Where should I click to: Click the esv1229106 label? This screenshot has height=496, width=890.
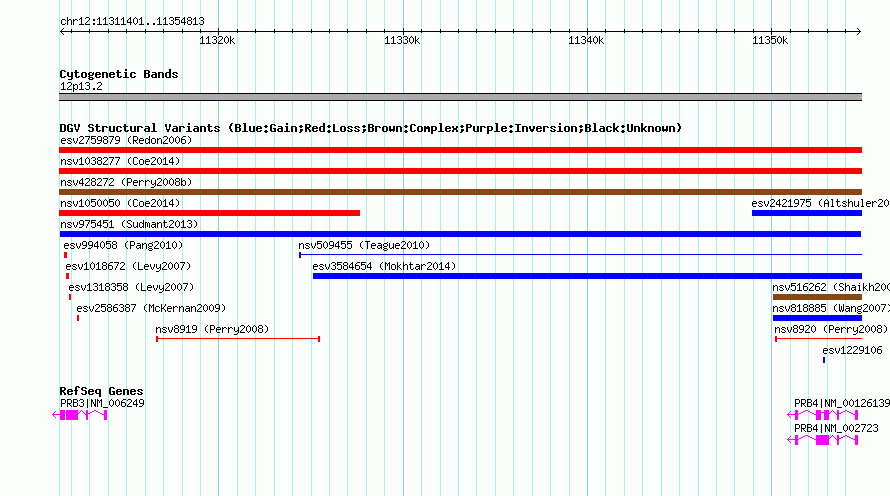click(x=853, y=350)
